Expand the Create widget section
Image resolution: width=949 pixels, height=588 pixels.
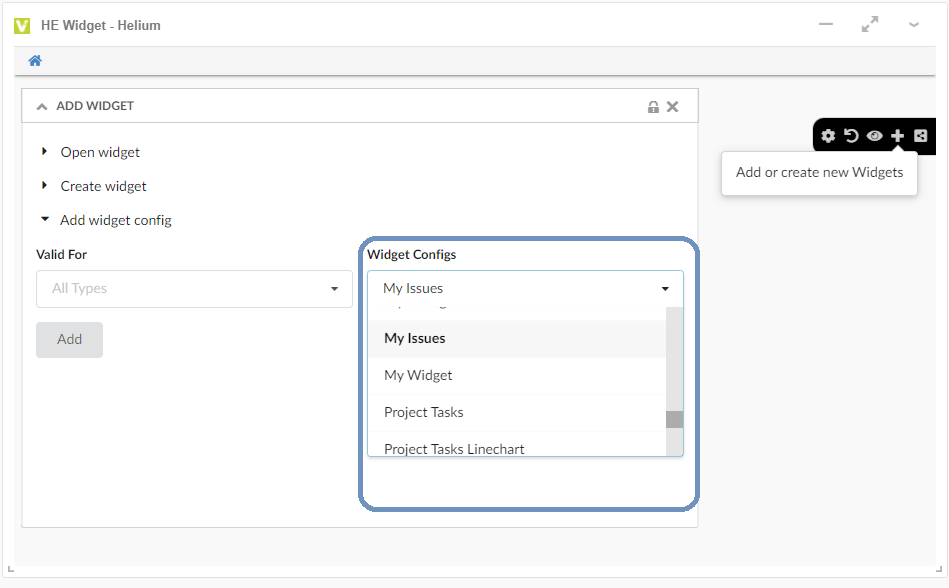point(45,186)
